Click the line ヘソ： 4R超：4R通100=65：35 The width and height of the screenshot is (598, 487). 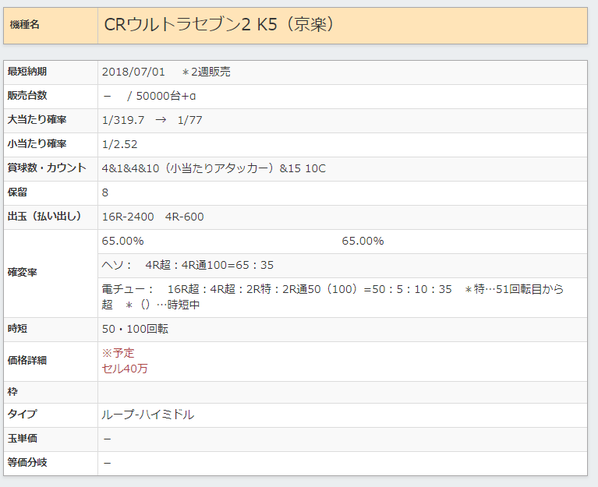coord(187,265)
